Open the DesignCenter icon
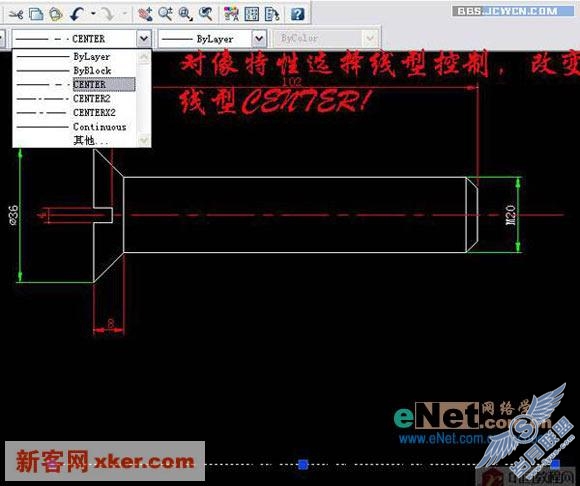 (x=252, y=14)
